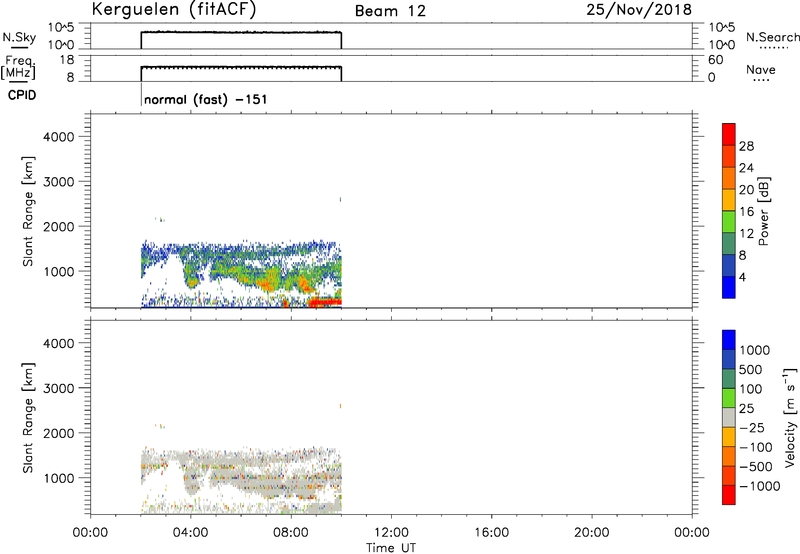Click the CPID marker line before 'normal (fast)'
Screen dimensions: 800x554
point(141,95)
